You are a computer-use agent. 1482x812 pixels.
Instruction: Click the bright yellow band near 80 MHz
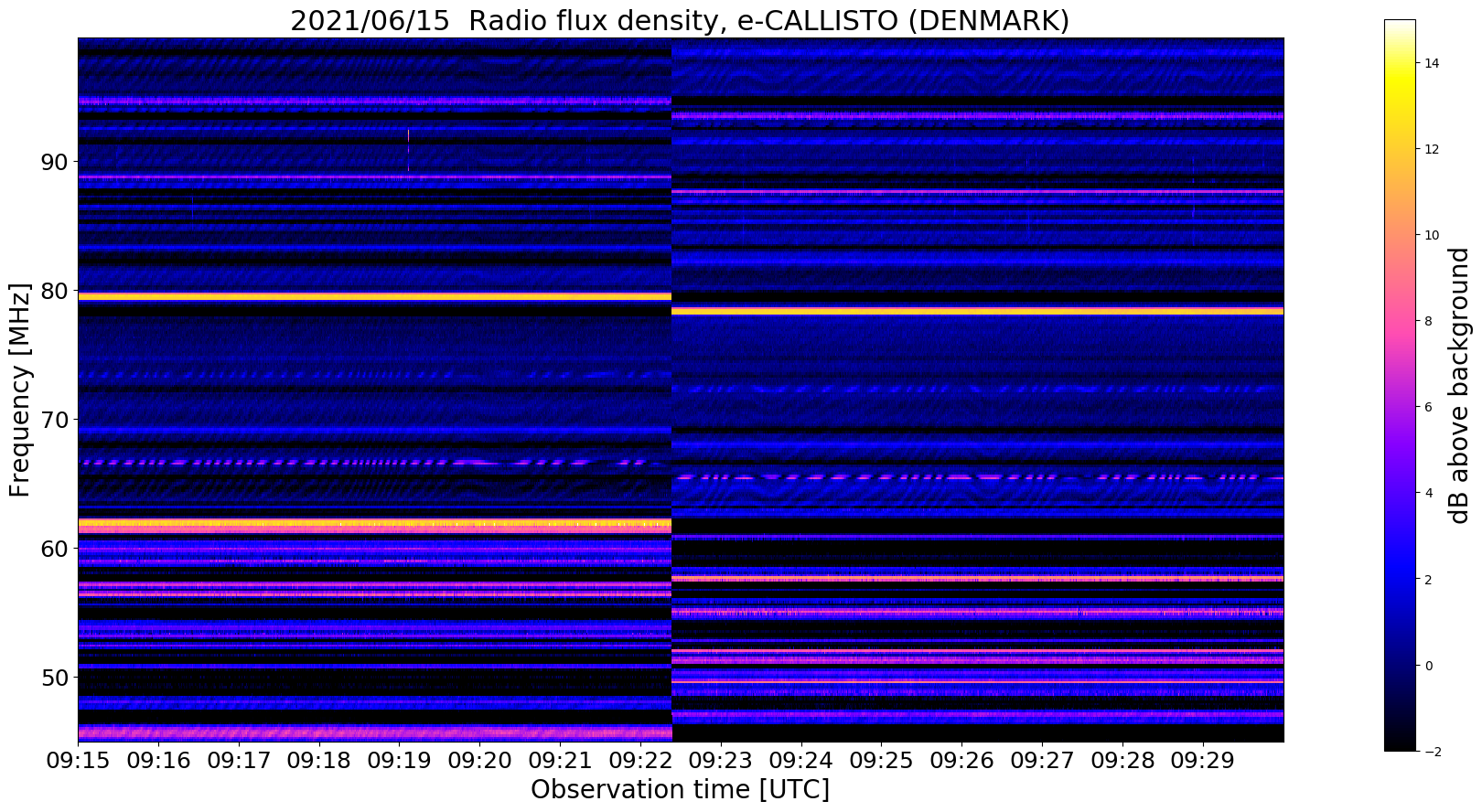[374, 296]
